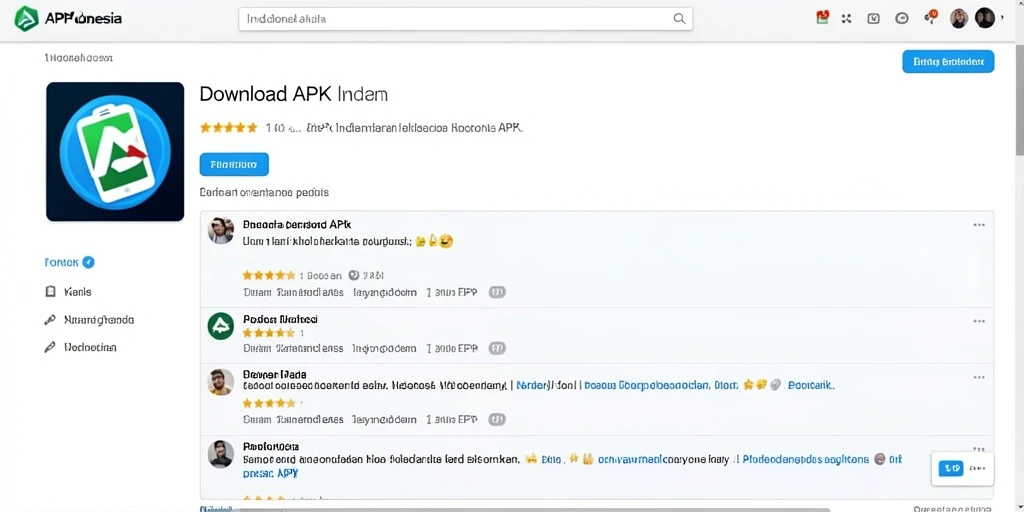Click the 'Download APK' page title
The width and height of the screenshot is (1024, 512).
point(294,94)
